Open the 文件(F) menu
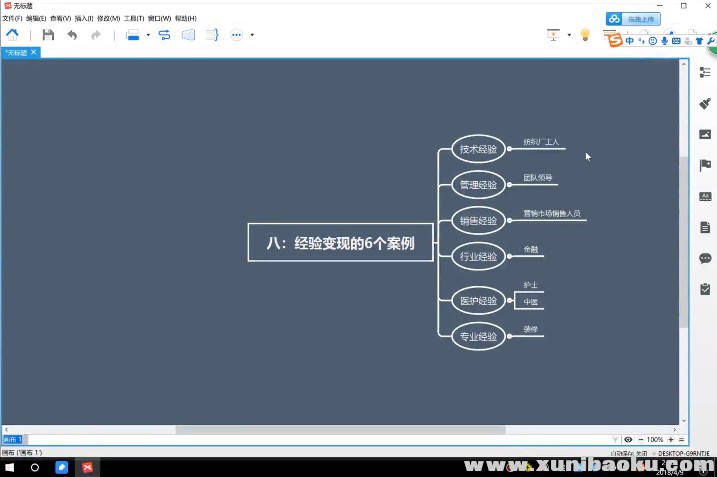 pyautogui.click(x=12, y=18)
